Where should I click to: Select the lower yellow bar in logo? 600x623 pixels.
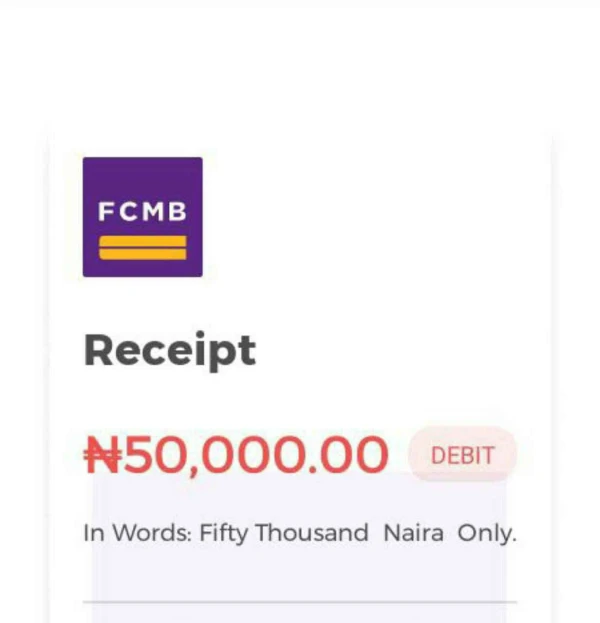pyautogui.click(x=143, y=254)
